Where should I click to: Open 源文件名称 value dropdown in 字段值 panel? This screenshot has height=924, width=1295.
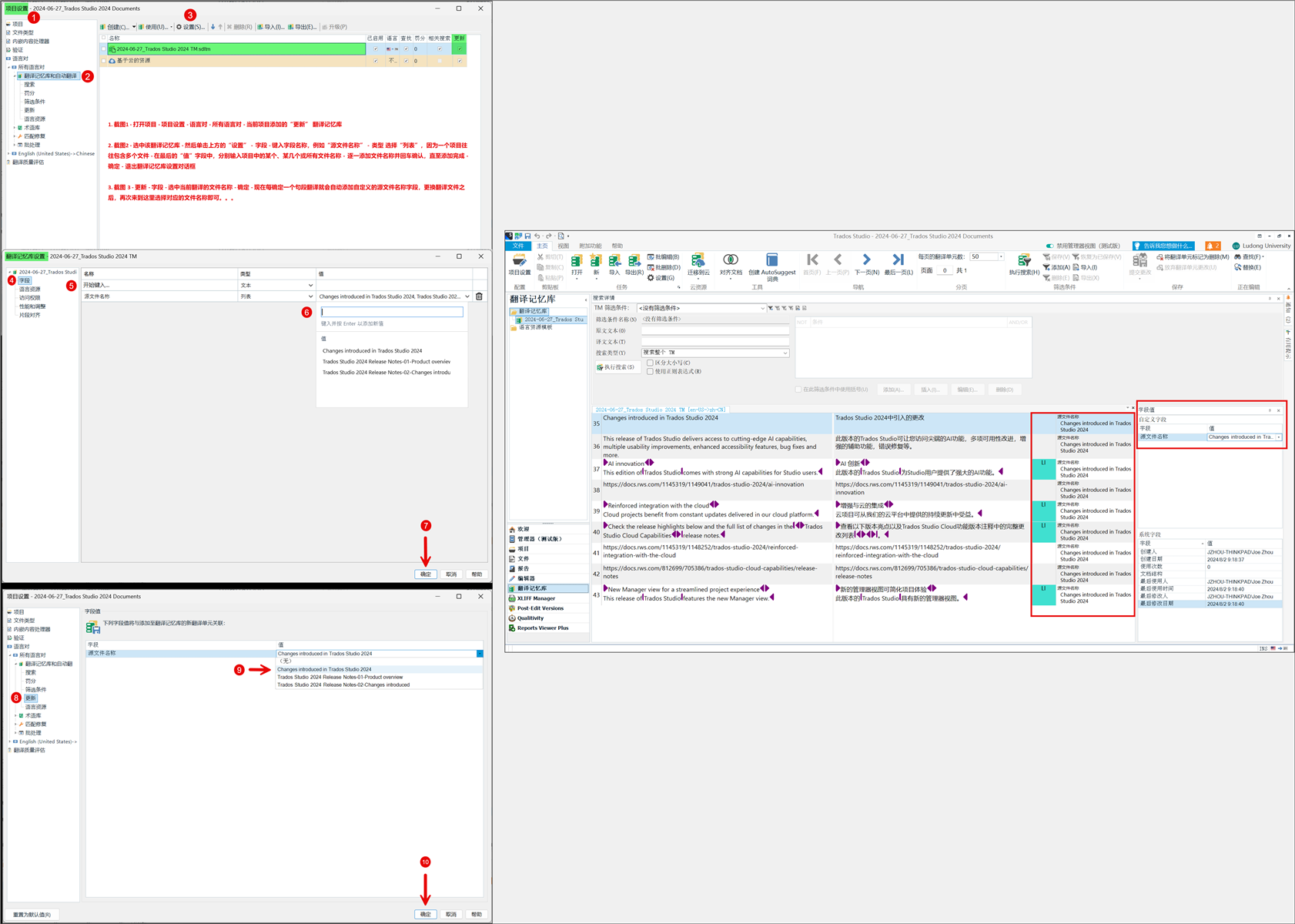[x=1279, y=437]
